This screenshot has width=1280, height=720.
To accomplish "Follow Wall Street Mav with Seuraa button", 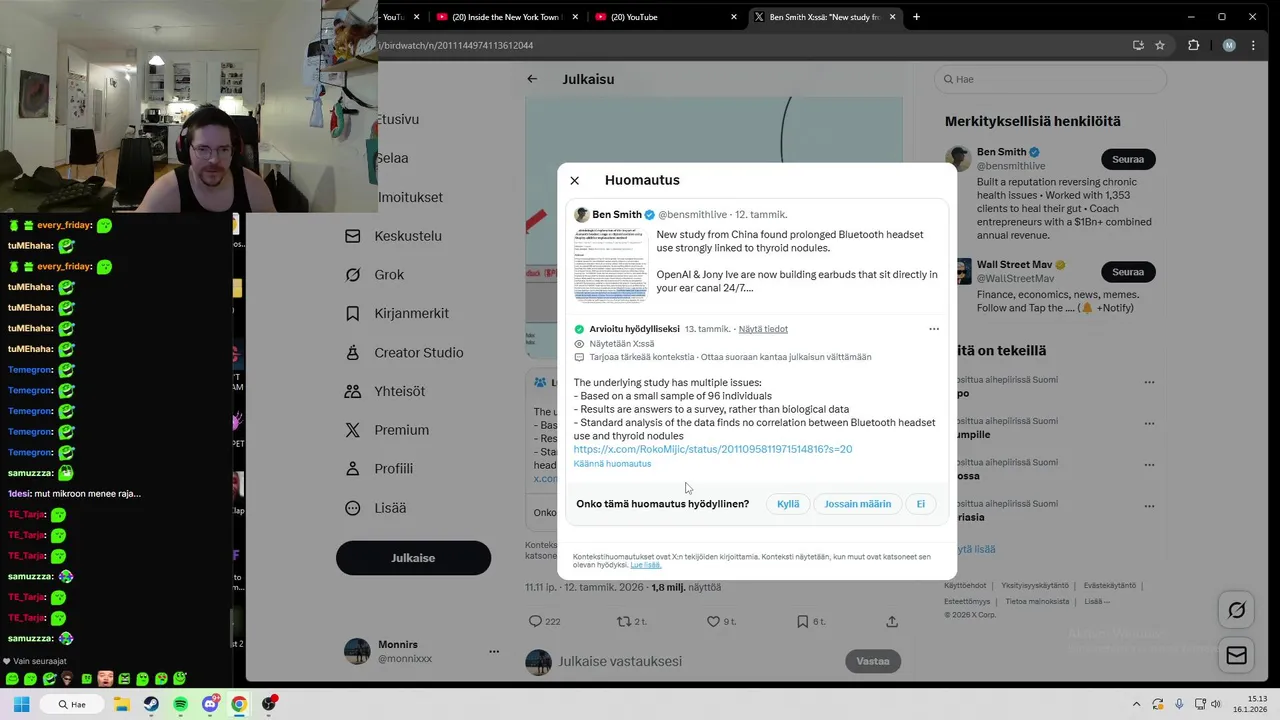I will click(1128, 272).
